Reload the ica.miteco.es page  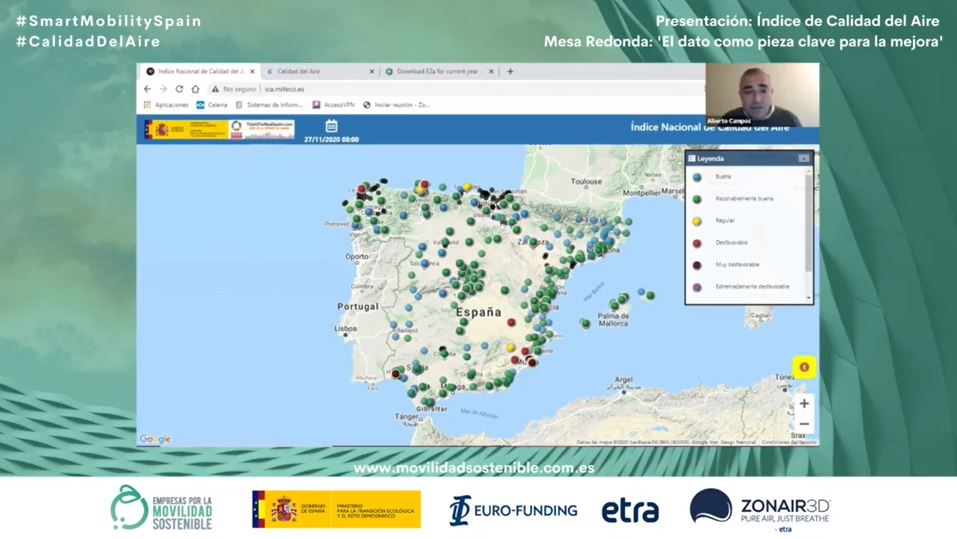(x=179, y=89)
